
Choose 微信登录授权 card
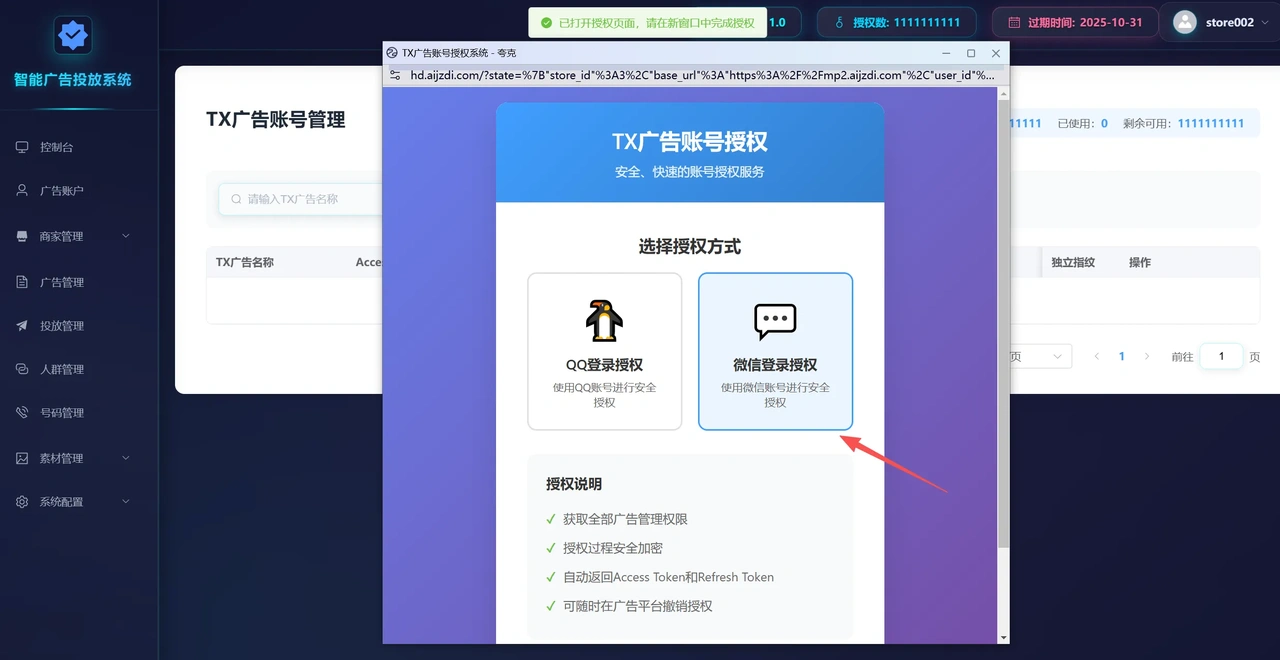click(775, 351)
